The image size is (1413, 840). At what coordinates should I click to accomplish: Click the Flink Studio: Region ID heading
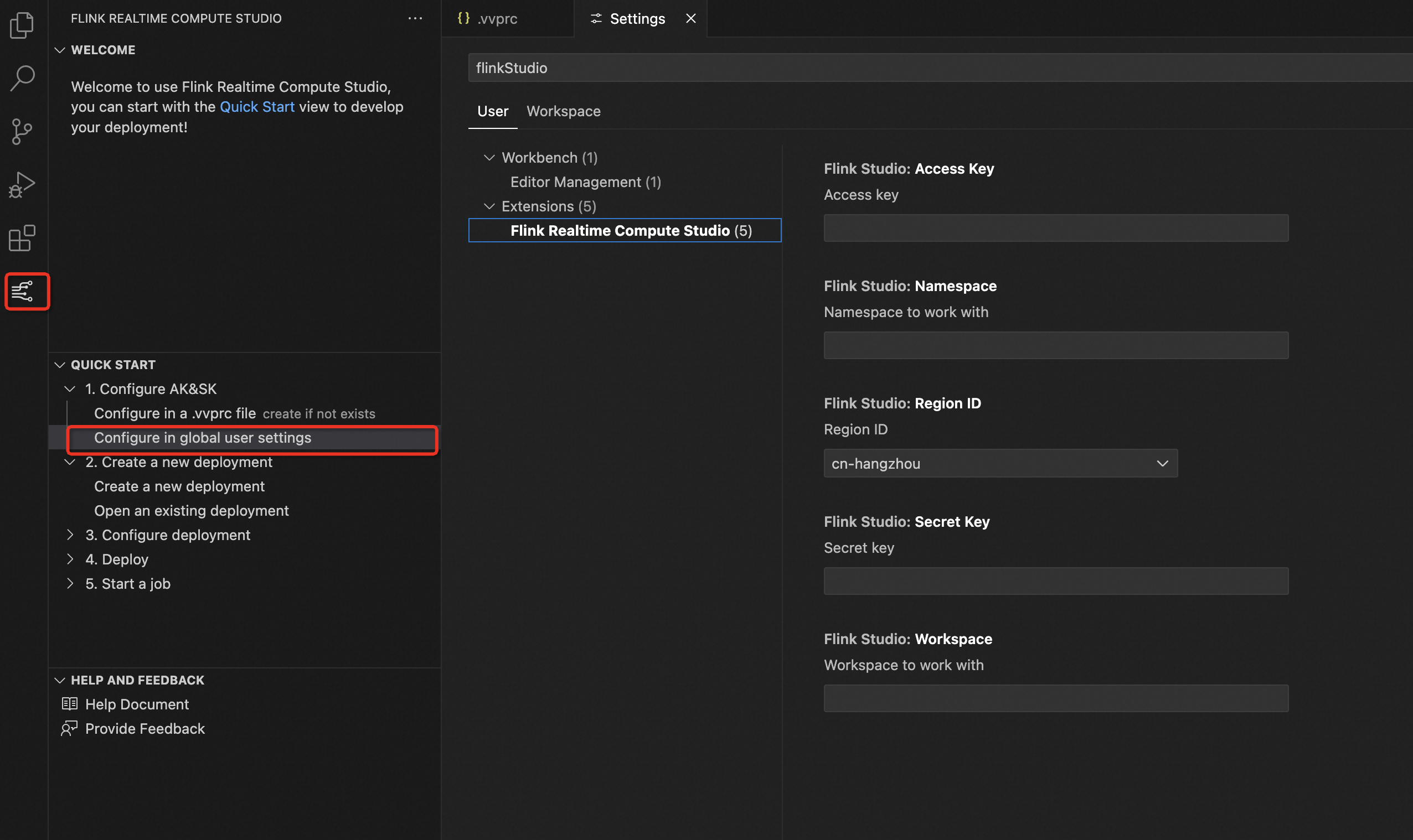(x=902, y=402)
